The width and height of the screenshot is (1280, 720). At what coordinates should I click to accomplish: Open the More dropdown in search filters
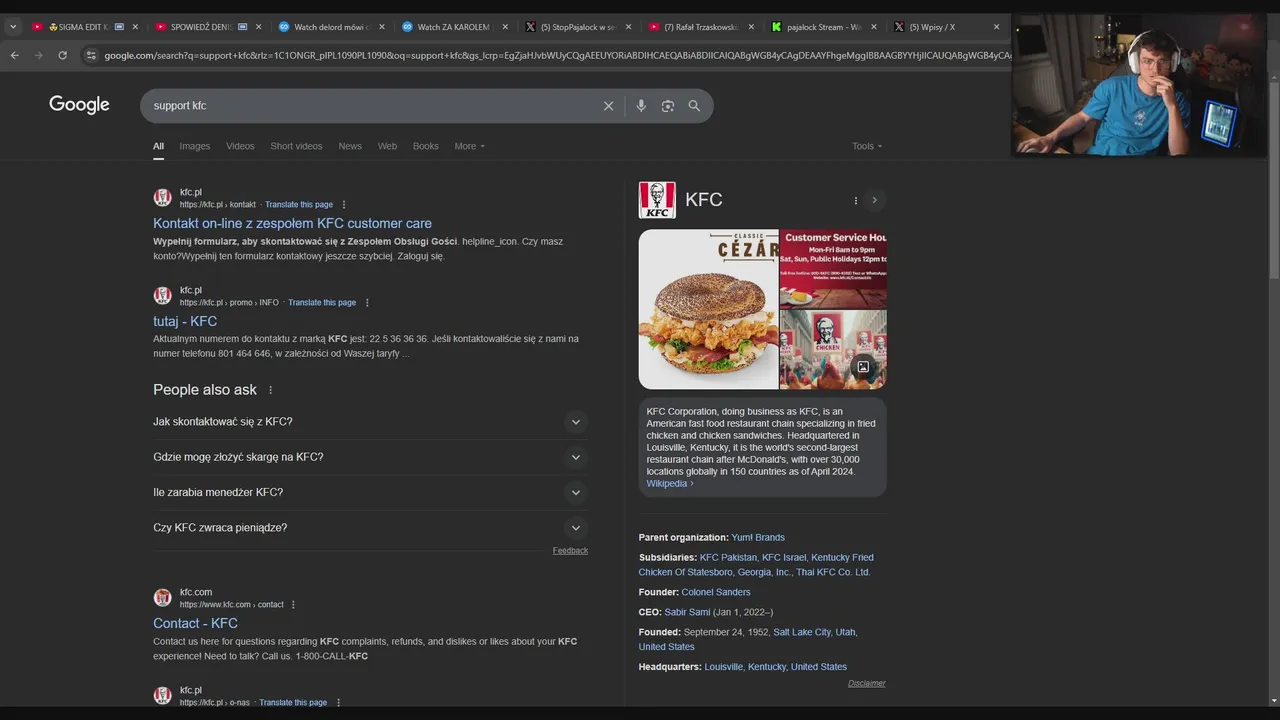pos(469,146)
